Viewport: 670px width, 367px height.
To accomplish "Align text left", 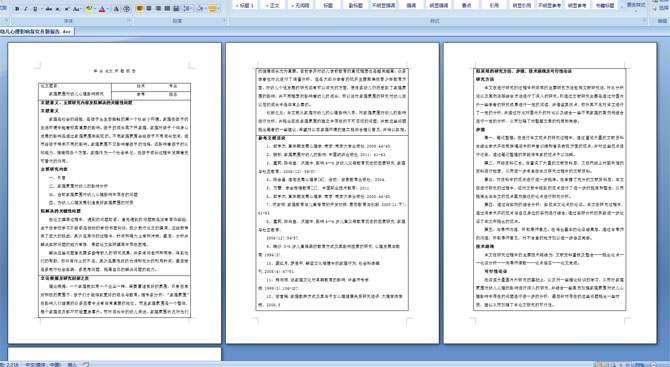I will [140, 9].
